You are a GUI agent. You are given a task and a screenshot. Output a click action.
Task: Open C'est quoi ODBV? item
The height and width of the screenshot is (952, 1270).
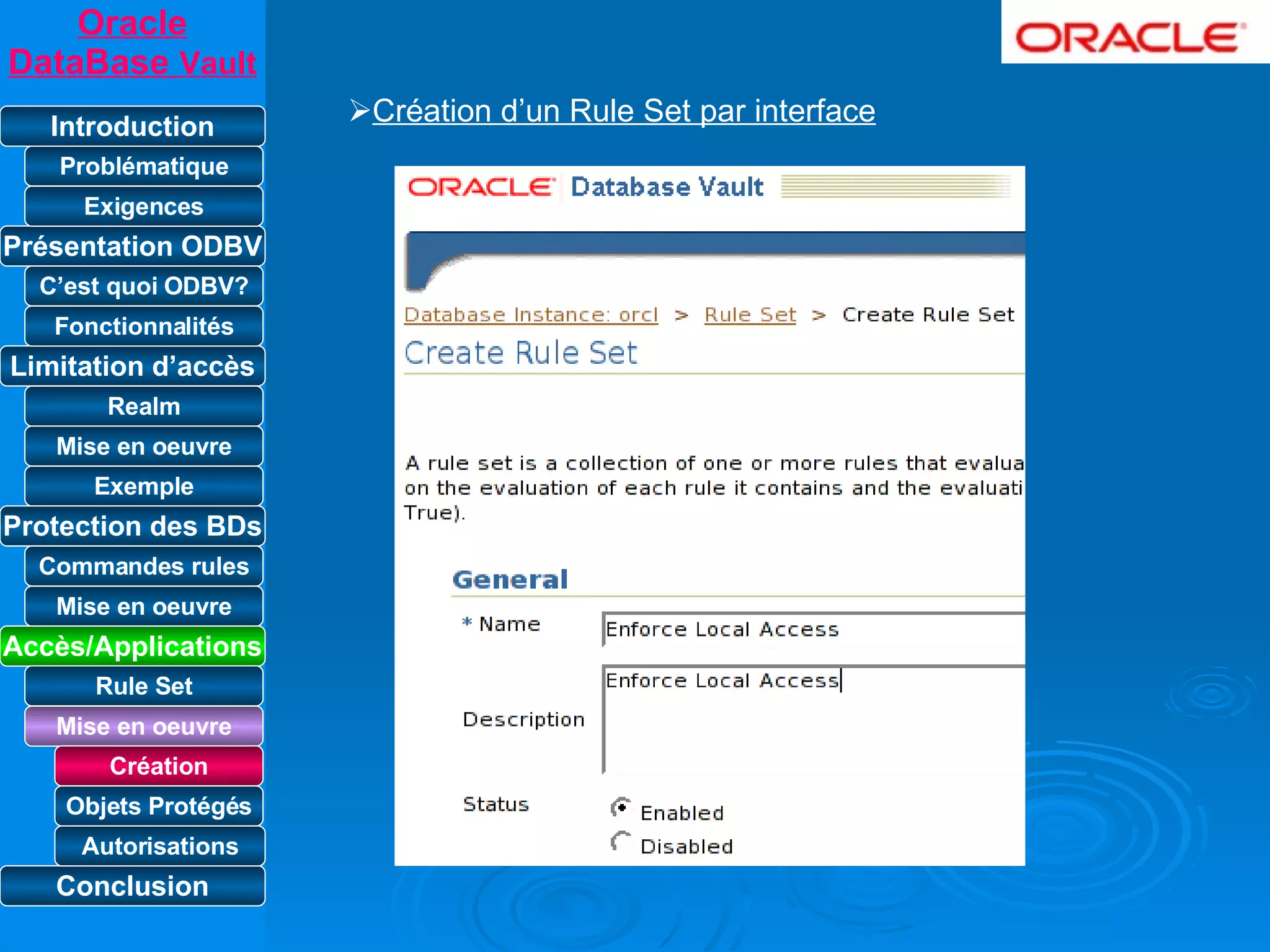click(144, 286)
